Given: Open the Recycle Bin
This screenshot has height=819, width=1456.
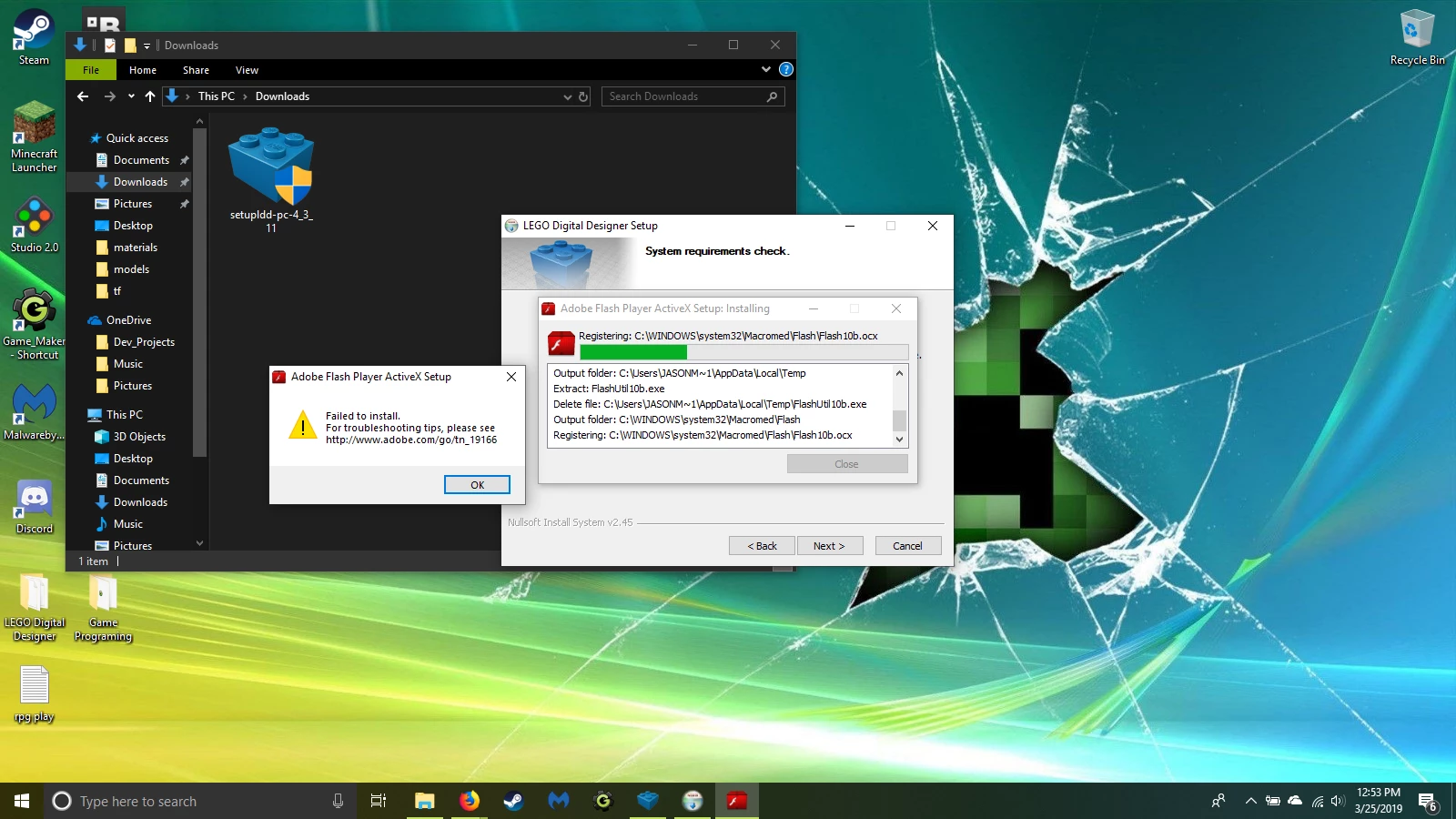Looking at the screenshot, I should [1417, 37].
